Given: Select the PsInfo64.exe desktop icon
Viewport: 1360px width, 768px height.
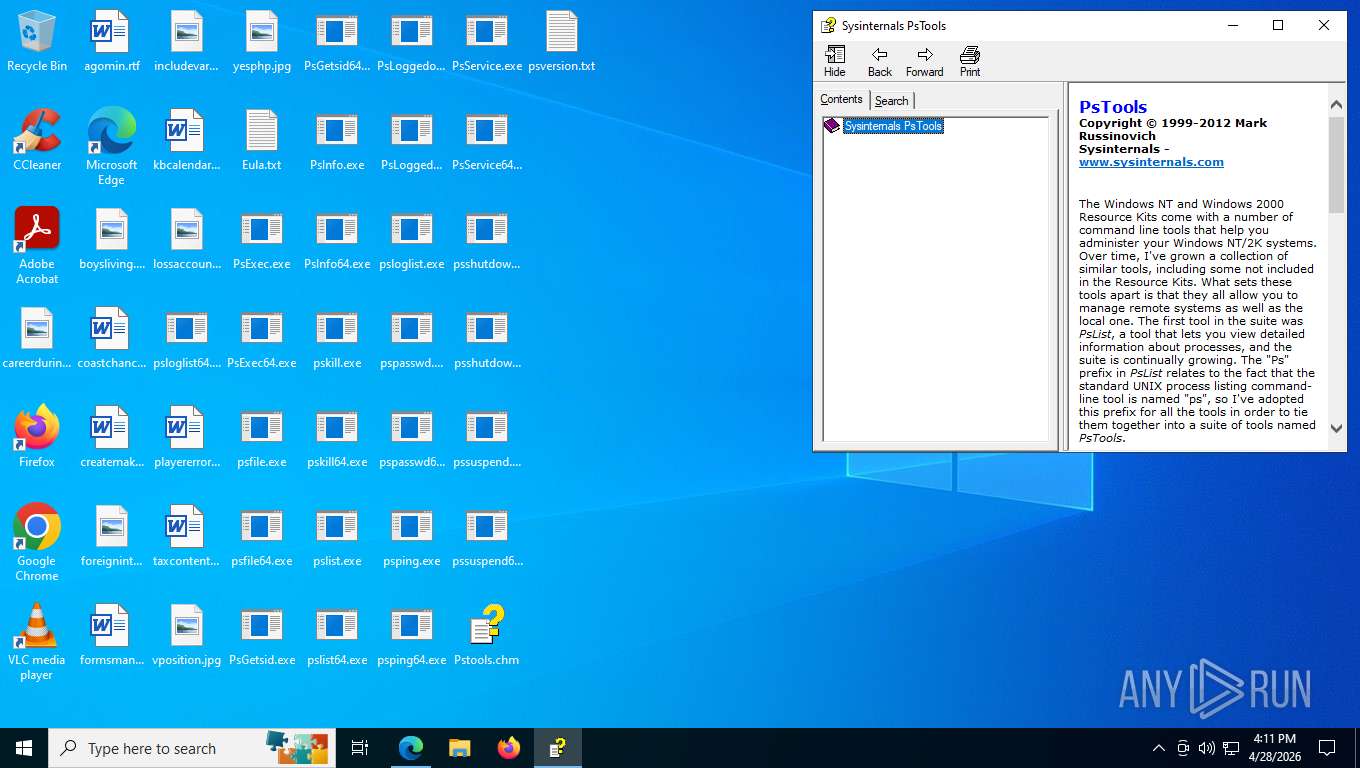Looking at the screenshot, I should (x=337, y=239).
